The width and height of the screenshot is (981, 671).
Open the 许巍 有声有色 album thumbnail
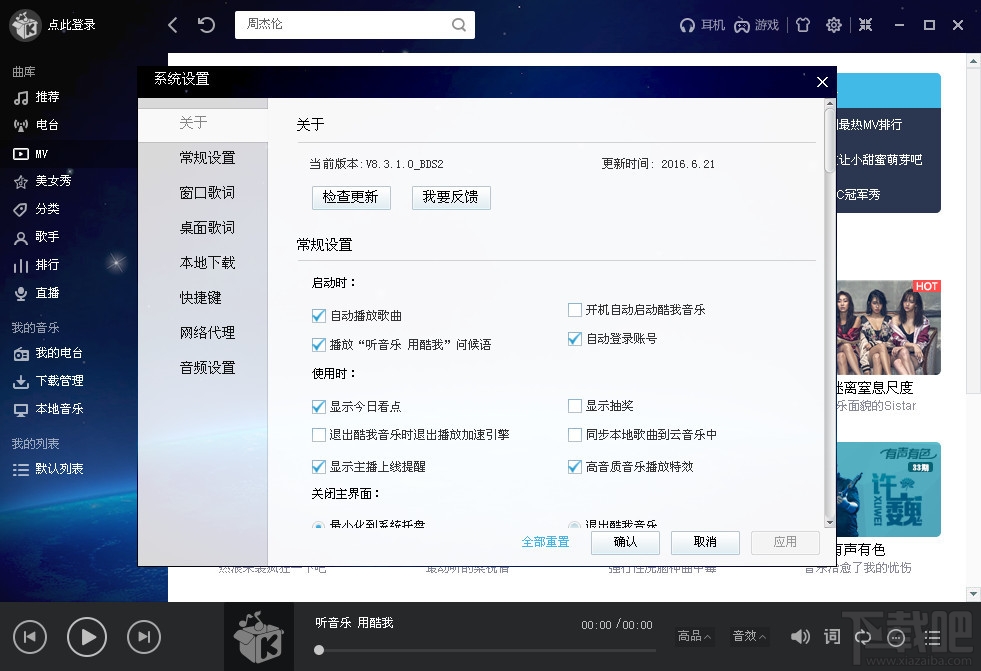pos(888,489)
